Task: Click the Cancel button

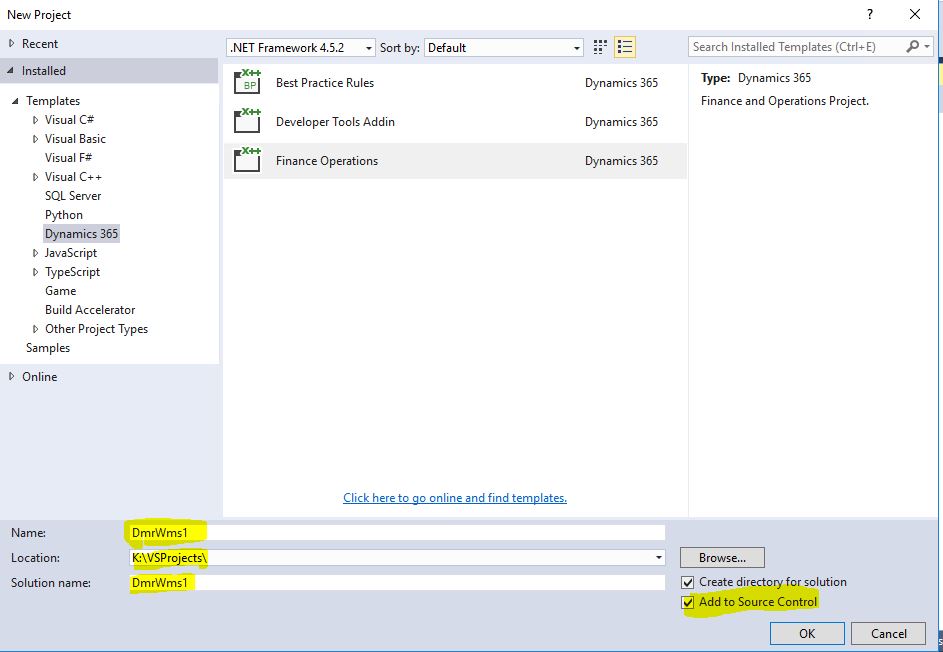Action: click(x=888, y=633)
